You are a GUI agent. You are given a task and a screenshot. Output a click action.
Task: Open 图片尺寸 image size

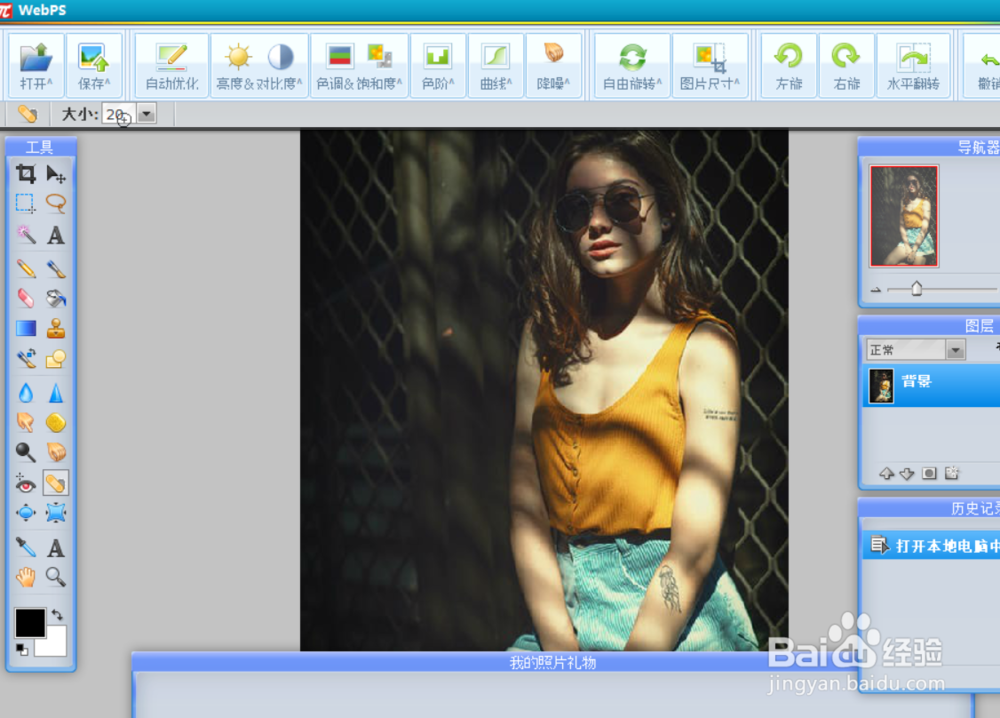point(710,66)
